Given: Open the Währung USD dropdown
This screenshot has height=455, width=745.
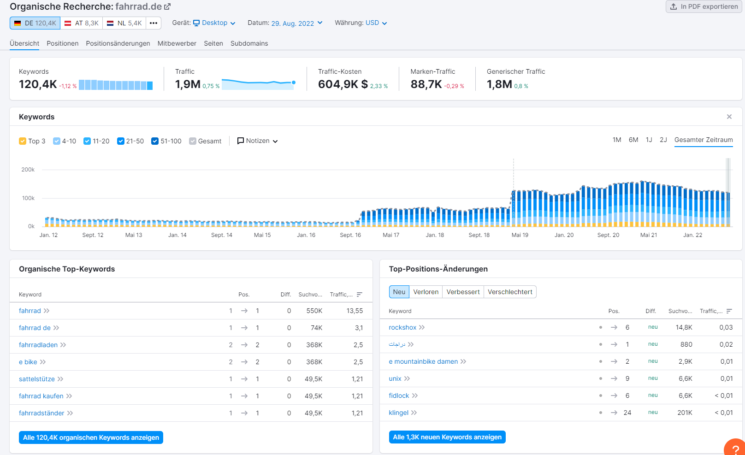Looking at the screenshot, I should (x=376, y=23).
